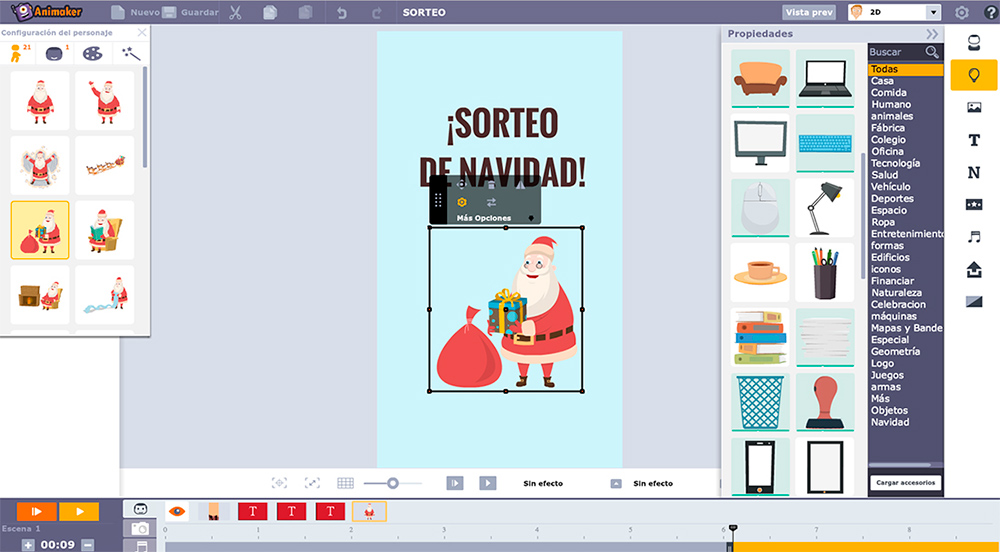Click the Nuevo file icon
The width and height of the screenshot is (1000, 552).
click(x=118, y=12)
